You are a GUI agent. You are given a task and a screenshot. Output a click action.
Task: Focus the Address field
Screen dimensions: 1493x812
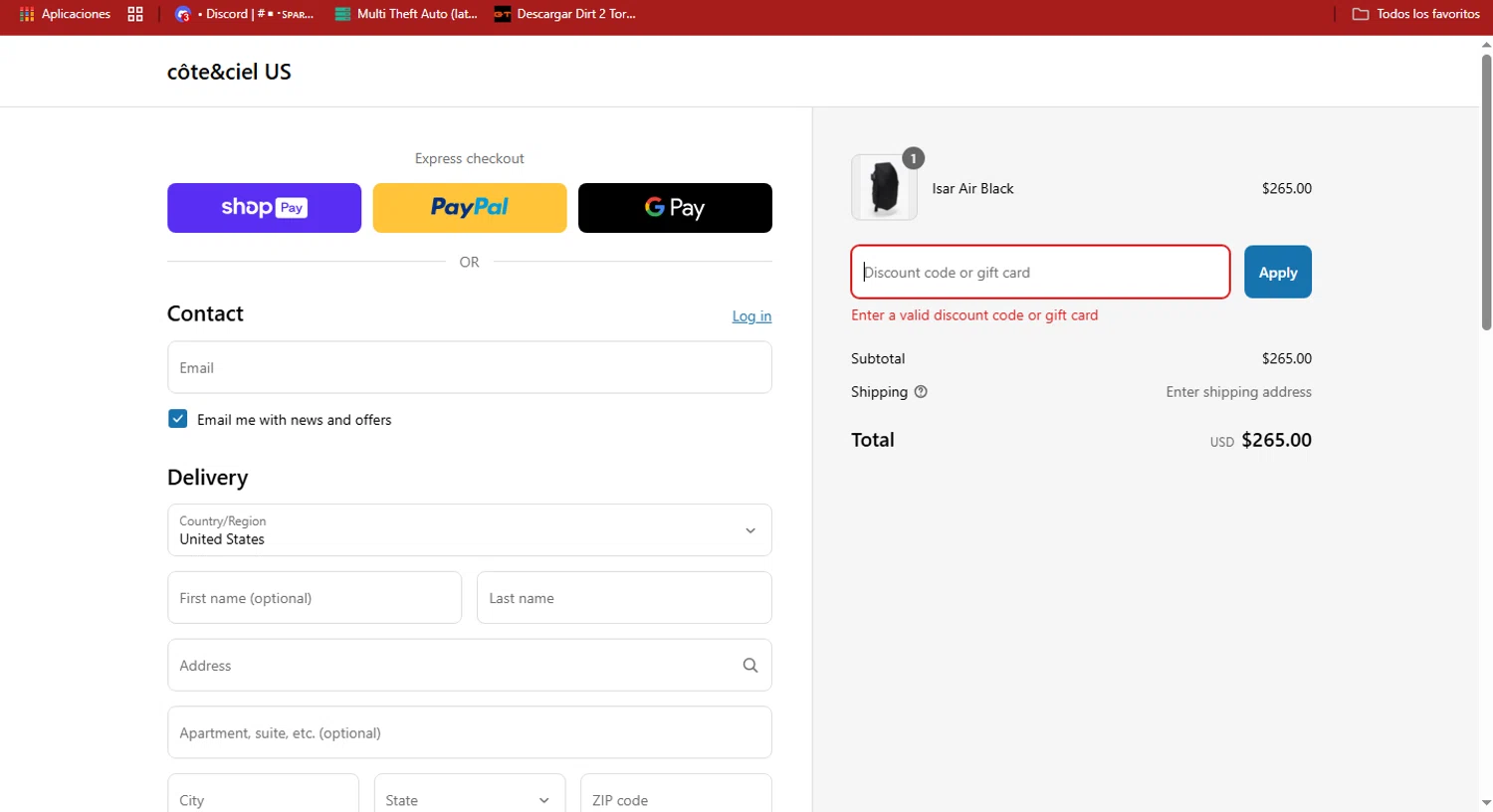[x=470, y=666]
